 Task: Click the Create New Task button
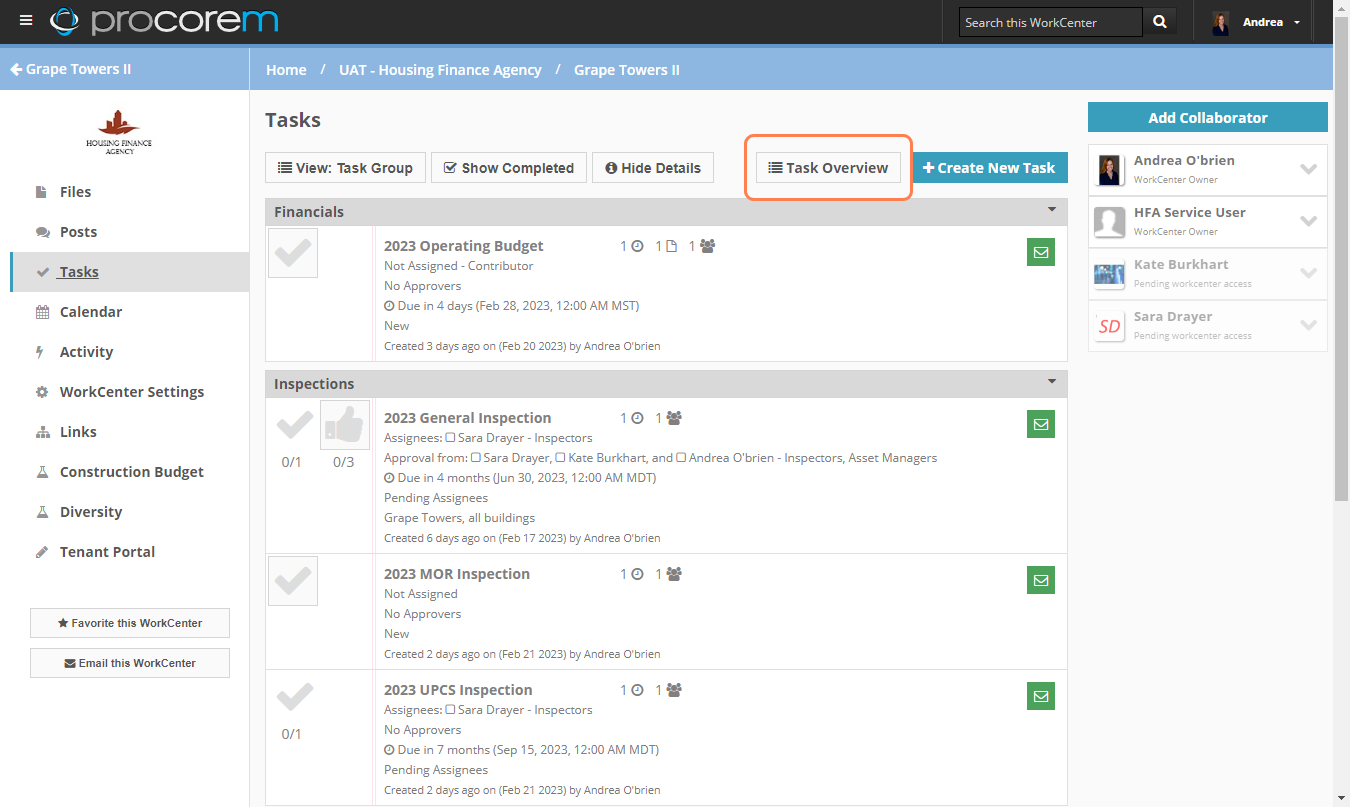pyautogui.click(x=989, y=167)
